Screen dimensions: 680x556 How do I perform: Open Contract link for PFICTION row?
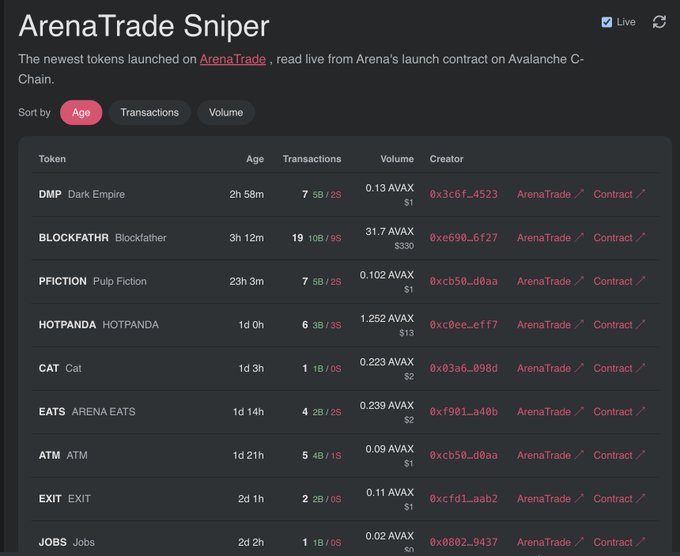pos(619,281)
